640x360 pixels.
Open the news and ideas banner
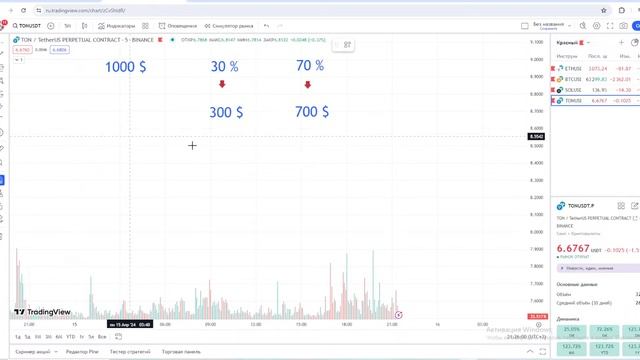pyautogui.click(x=598, y=268)
